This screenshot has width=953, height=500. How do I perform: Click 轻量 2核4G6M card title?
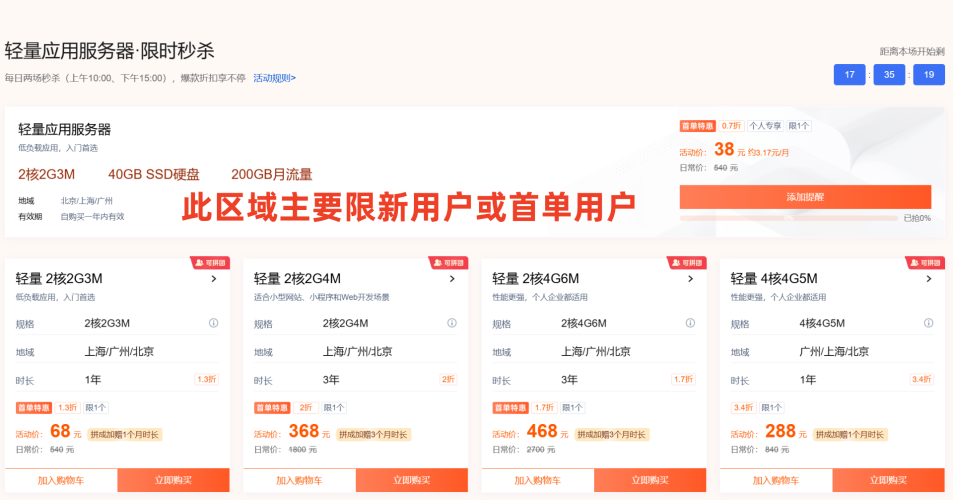[535, 278]
